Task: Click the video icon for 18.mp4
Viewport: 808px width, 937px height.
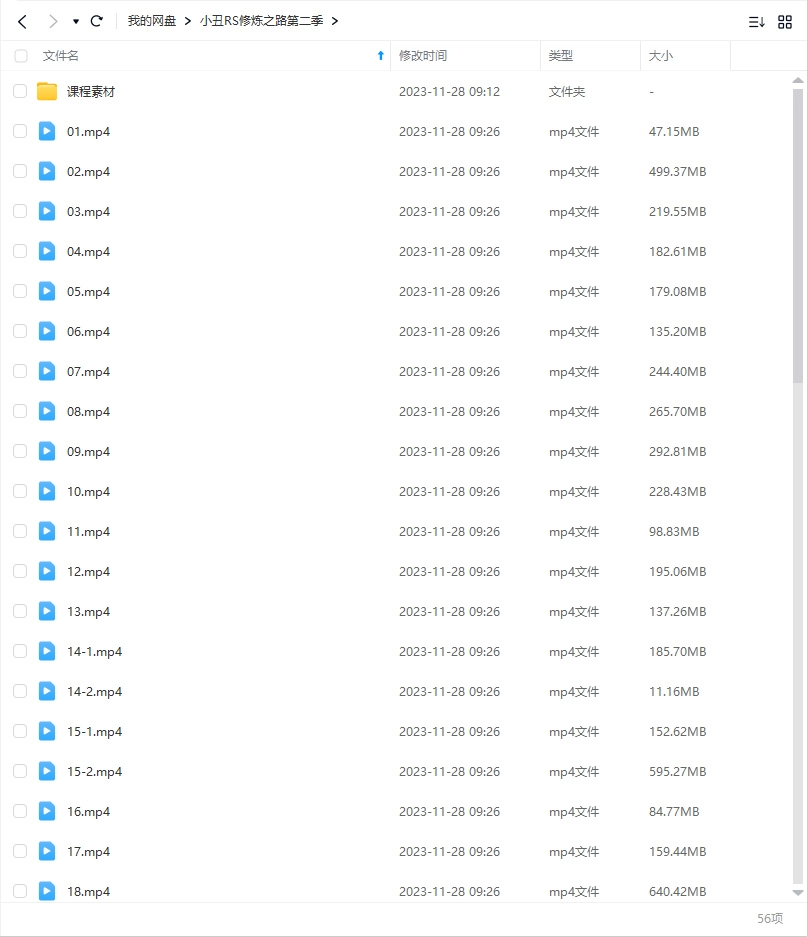Action: point(47,891)
